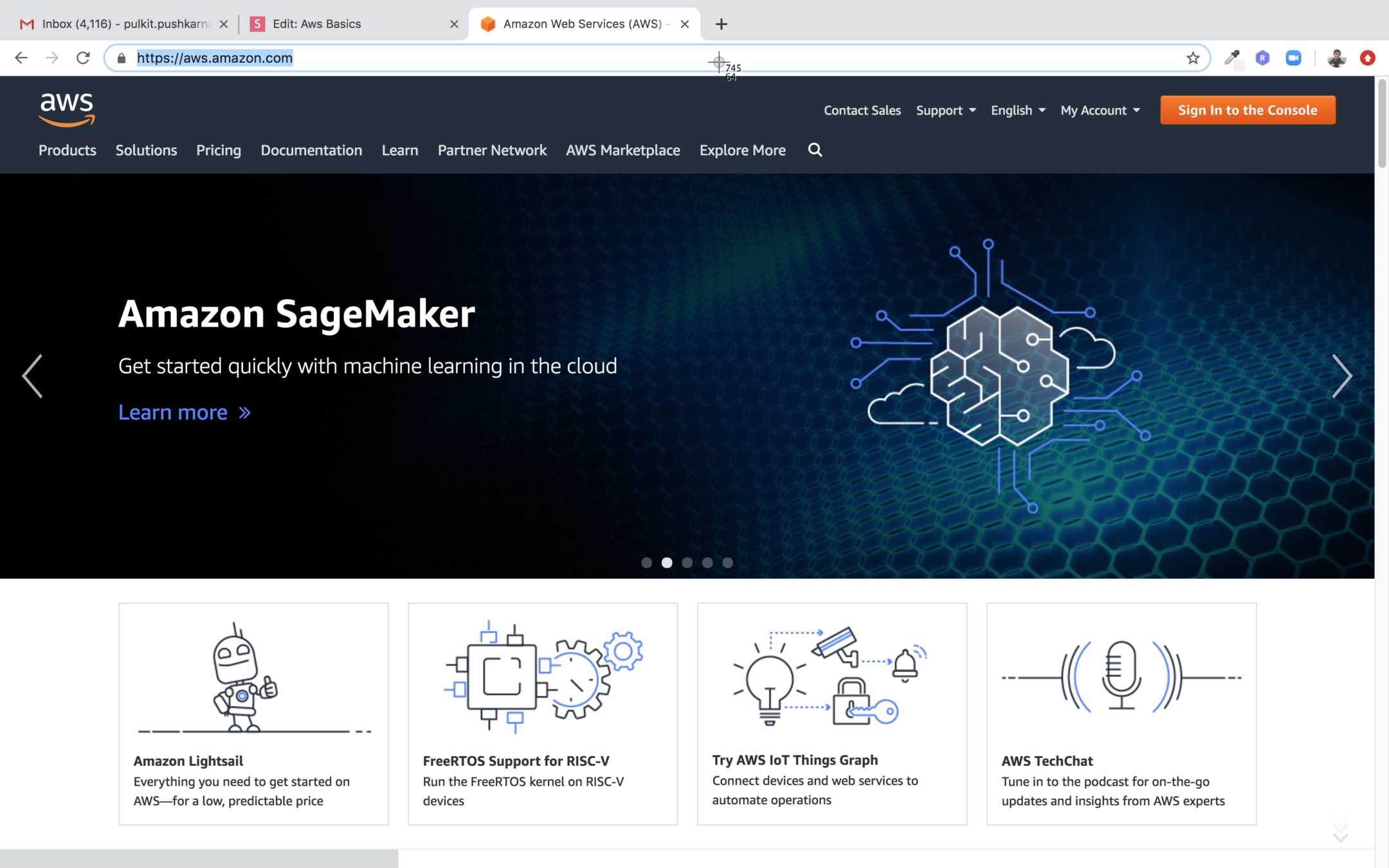Open the English language dropdown
Image resolution: width=1389 pixels, height=868 pixels.
1017,111
